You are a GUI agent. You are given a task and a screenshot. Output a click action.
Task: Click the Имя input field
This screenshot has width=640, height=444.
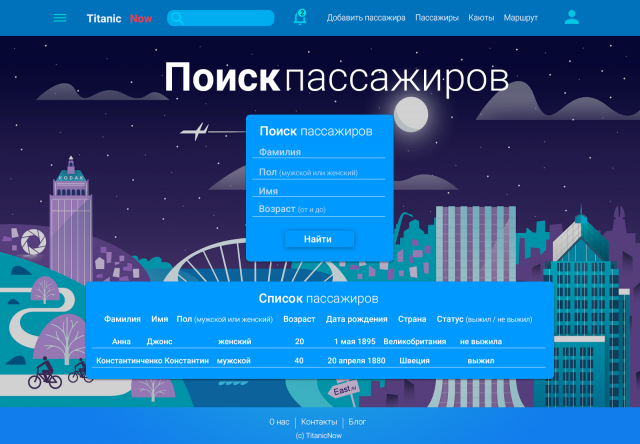coord(319,191)
